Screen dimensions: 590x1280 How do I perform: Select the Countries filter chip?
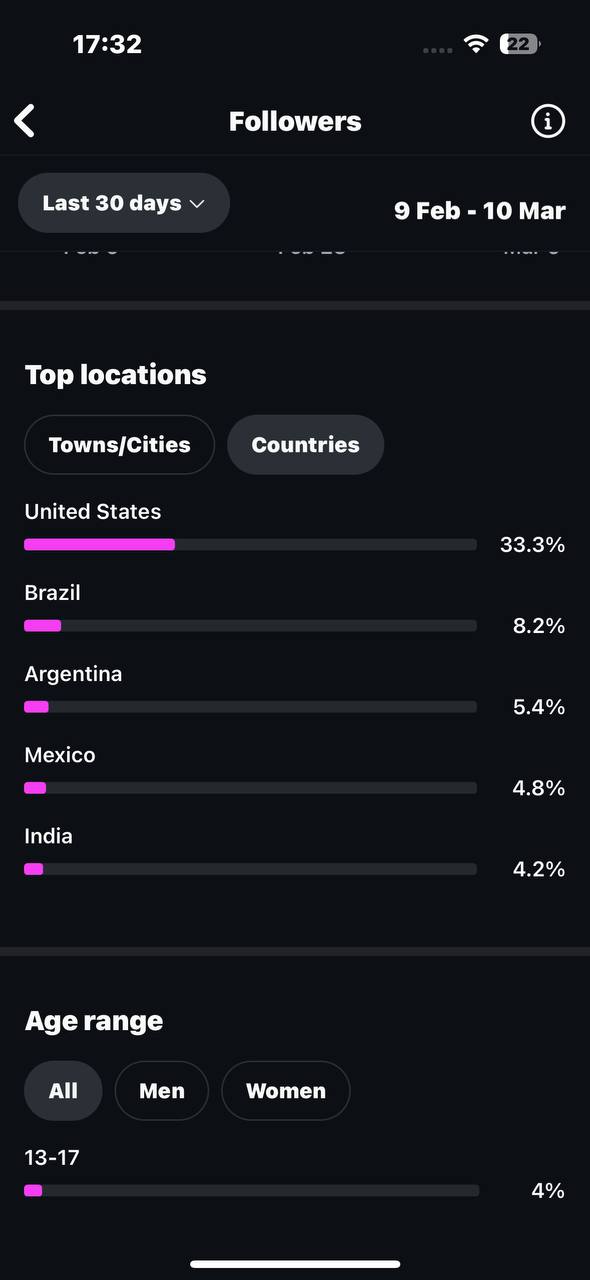pos(305,445)
